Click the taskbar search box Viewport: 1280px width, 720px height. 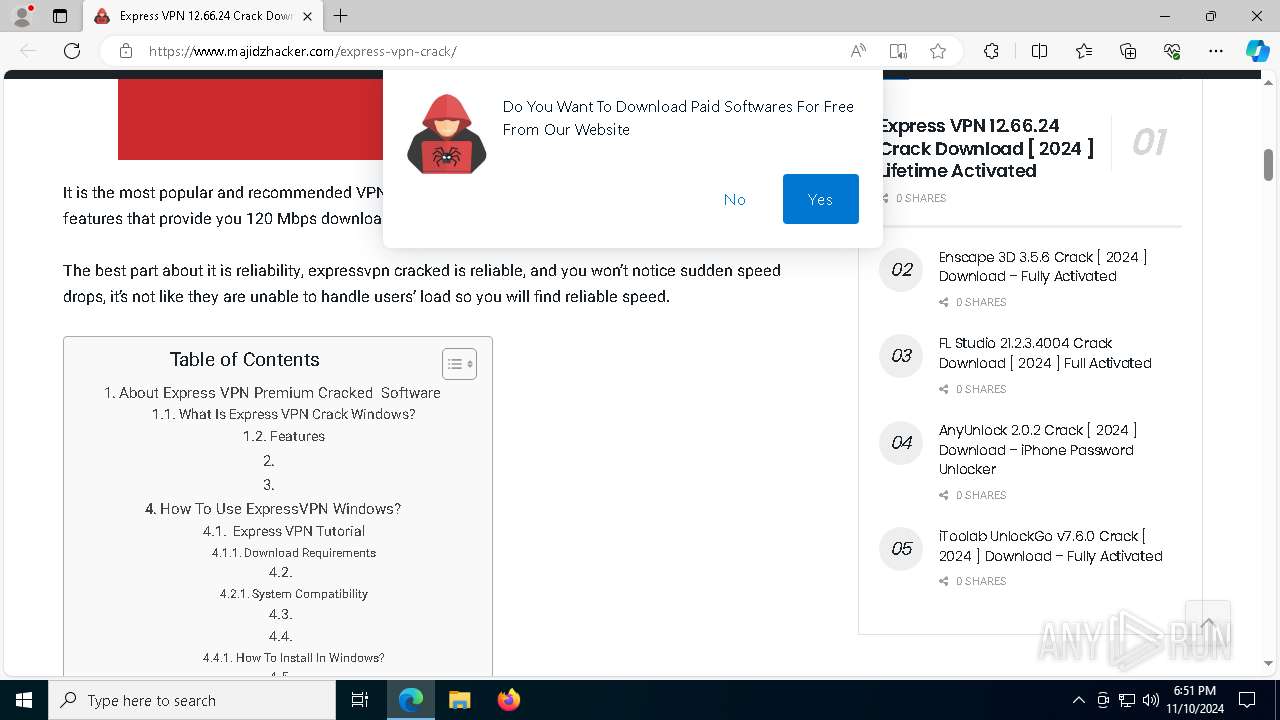[192, 700]
